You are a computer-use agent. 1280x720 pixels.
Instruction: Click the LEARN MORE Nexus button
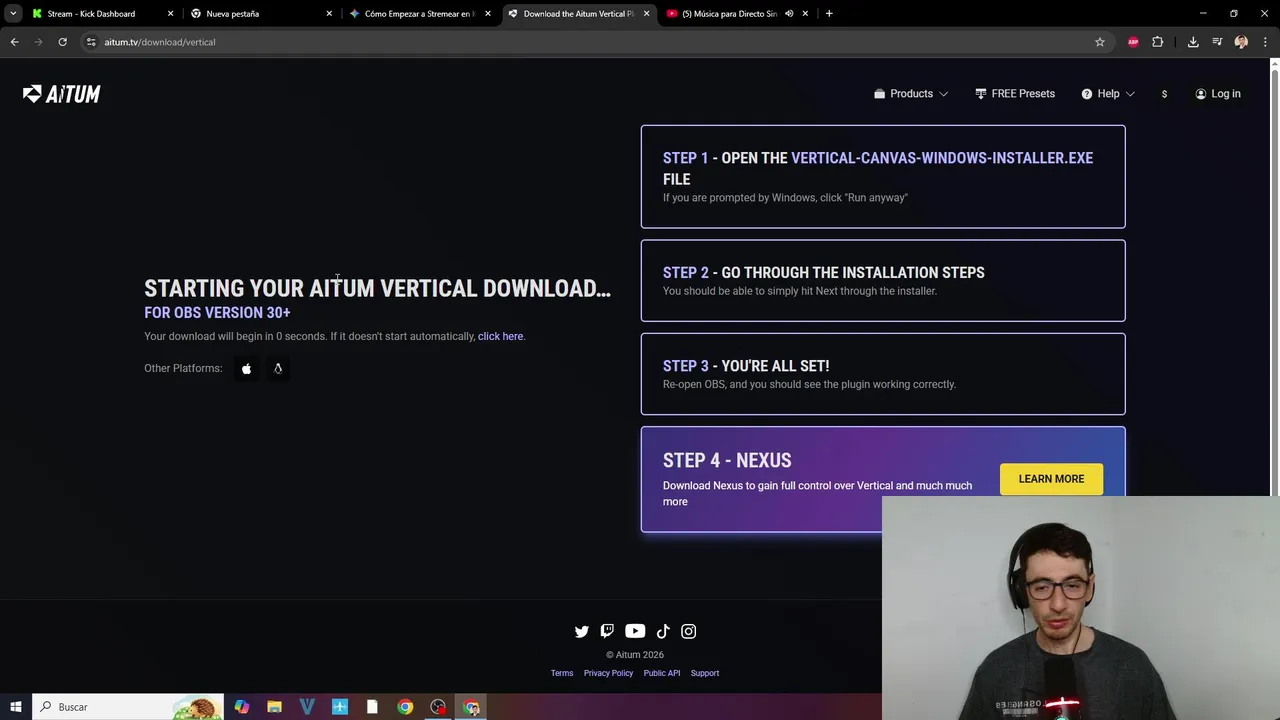(x=1051, y=479)
